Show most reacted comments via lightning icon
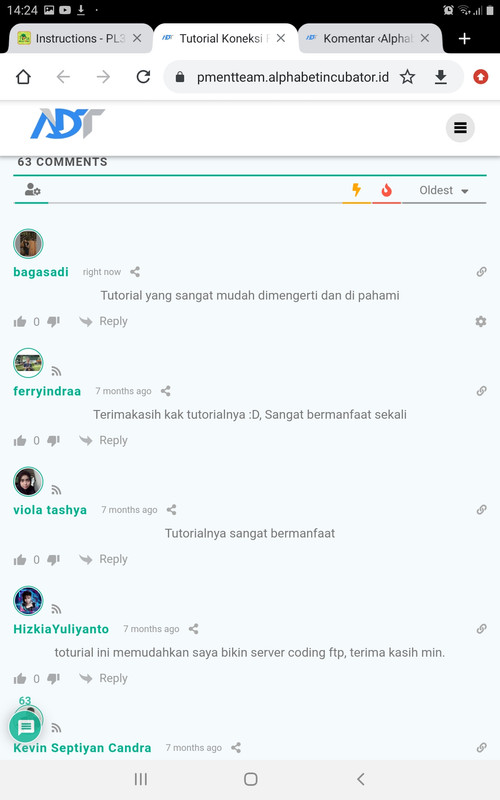This screenshot has height=800, width=500. click(357, 190)
